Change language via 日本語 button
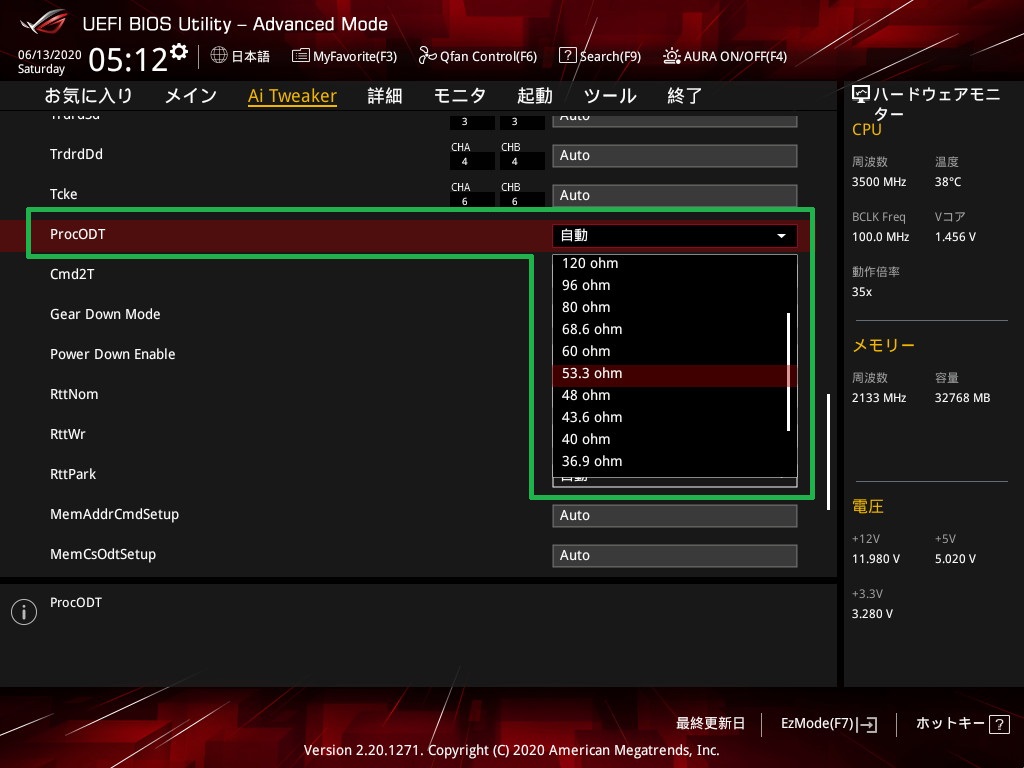Image resolution: width=1024 pixels, height=768 pixels. (x=240, y=56)
